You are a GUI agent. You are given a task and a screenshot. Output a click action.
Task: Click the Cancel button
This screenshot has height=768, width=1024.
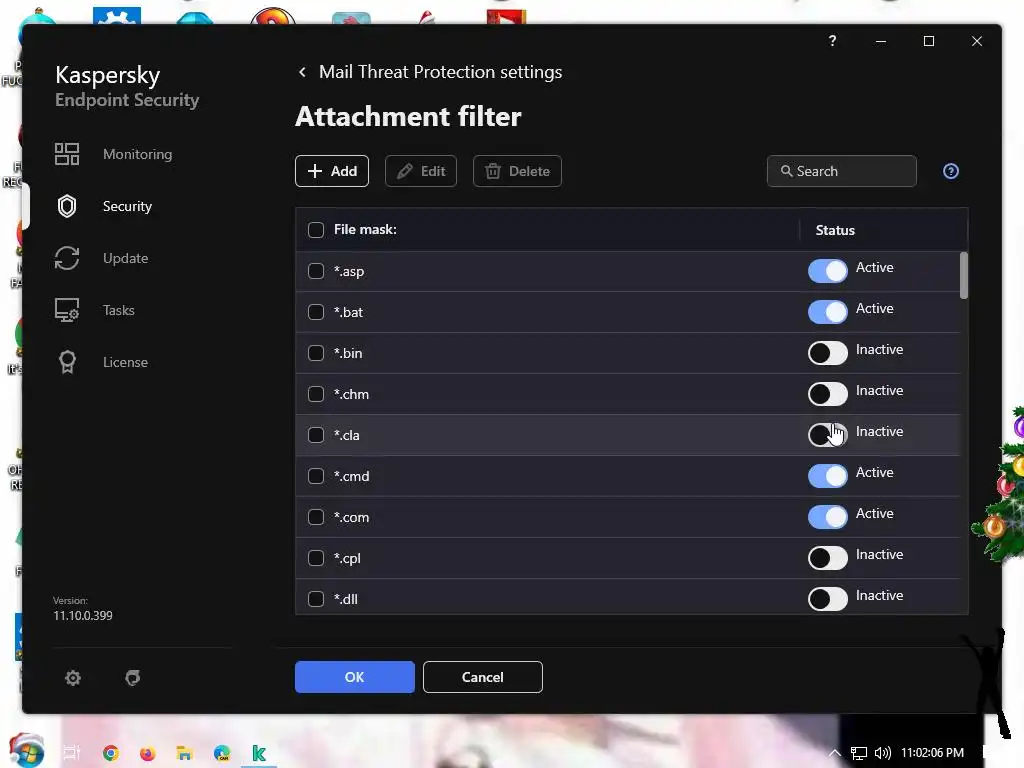[x=483, y=677]
